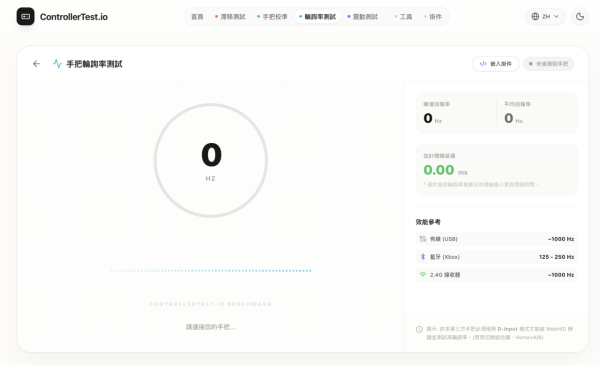Click the peak rate 0 Hz value
The image size is (600, 365).
[x=432, y=119]
